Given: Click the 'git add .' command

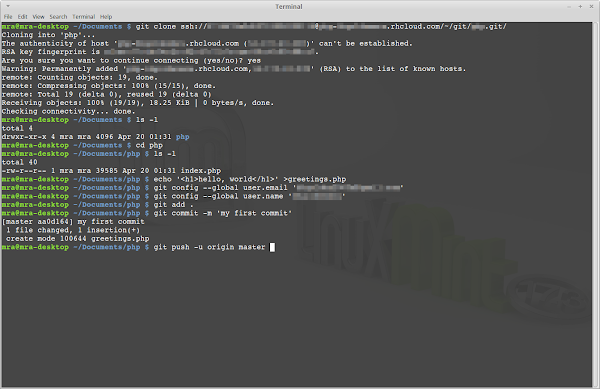Looking at the screenshot, I should (173, 205).
